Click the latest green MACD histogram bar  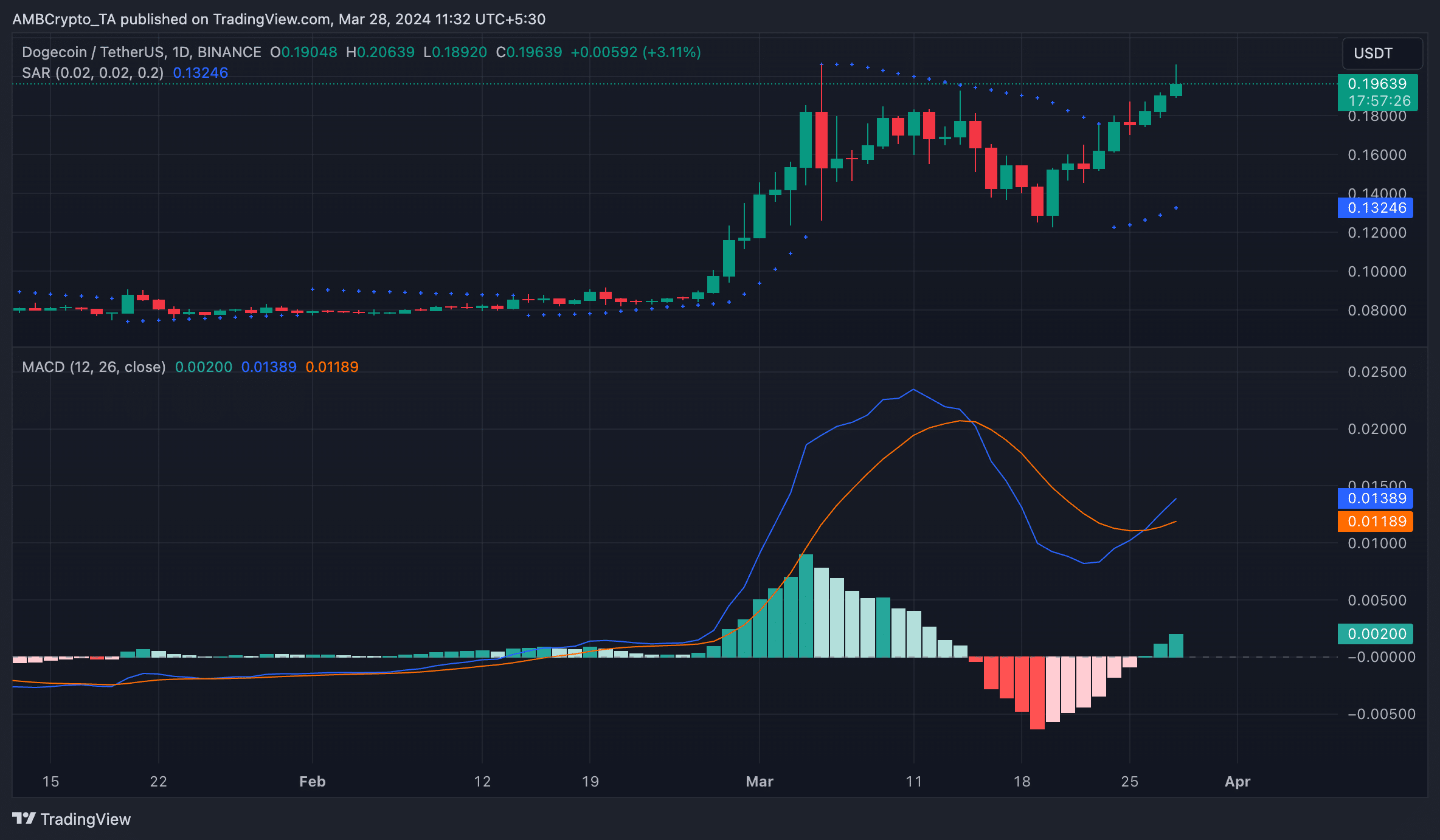(1176, 645)
